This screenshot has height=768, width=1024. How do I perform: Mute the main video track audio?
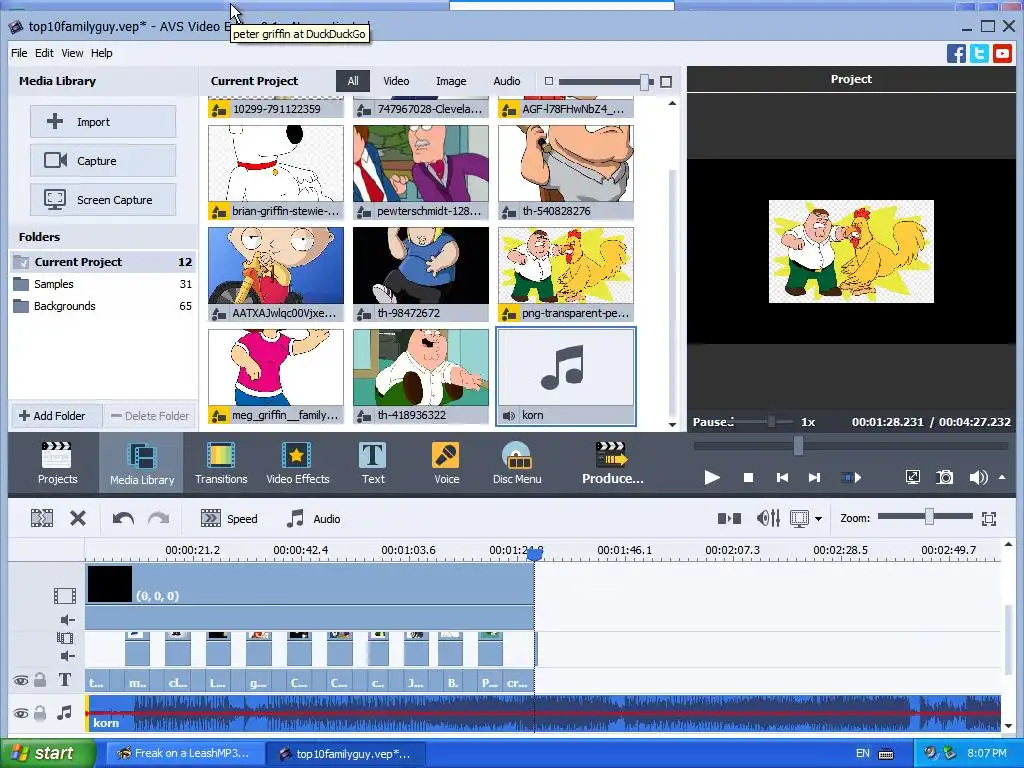[67, 620]
